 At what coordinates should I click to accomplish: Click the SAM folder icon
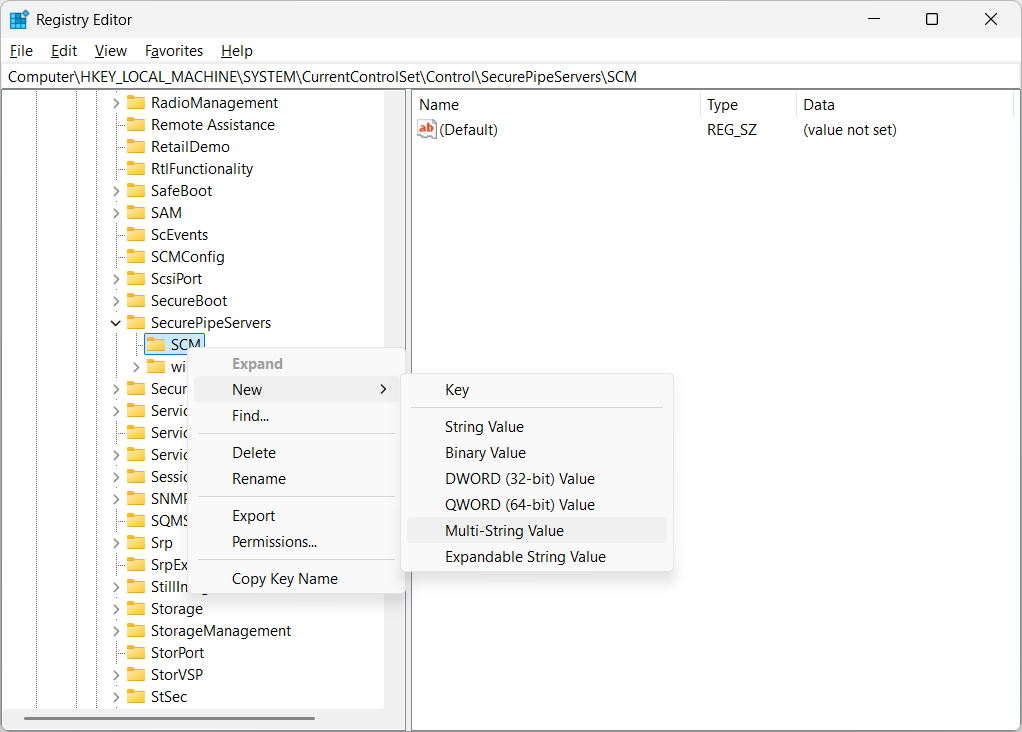pos(136,213)
